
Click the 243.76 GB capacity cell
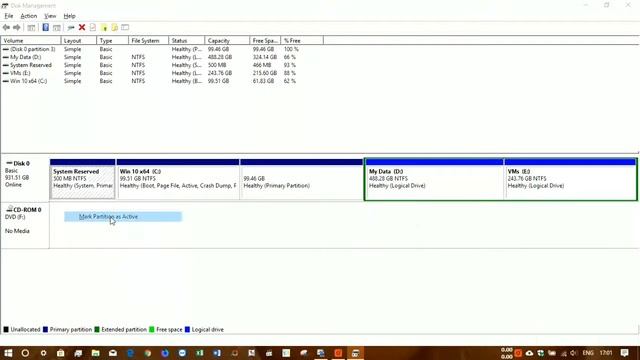coord(220,73)
